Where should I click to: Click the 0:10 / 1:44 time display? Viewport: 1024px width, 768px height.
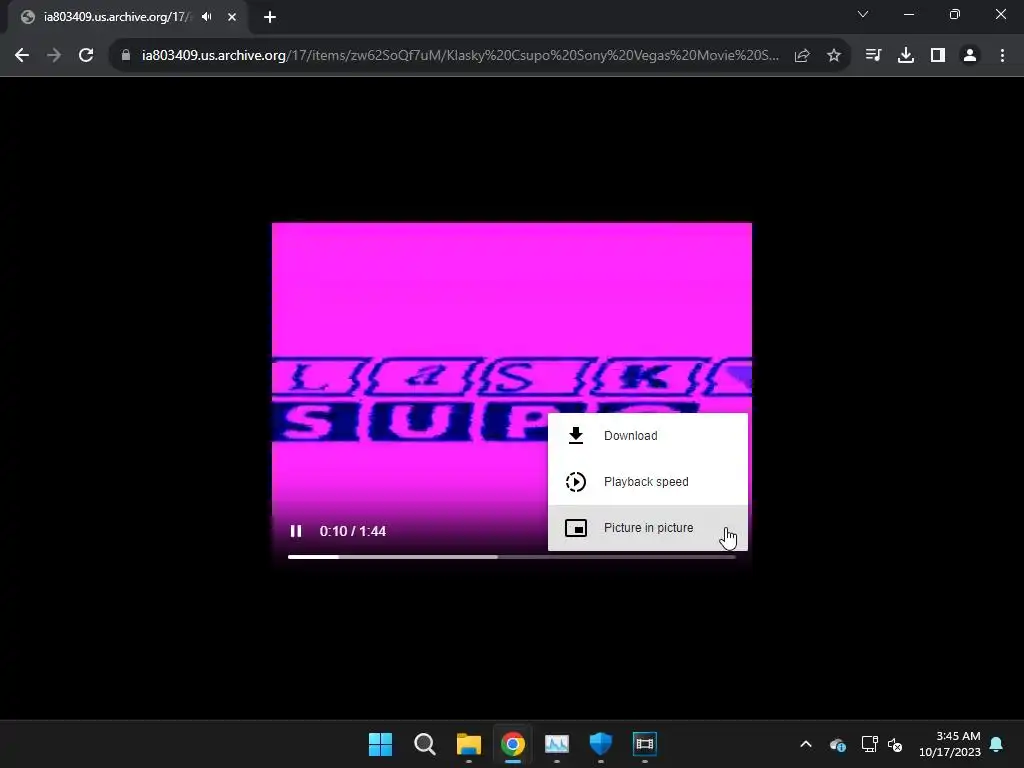353,531
